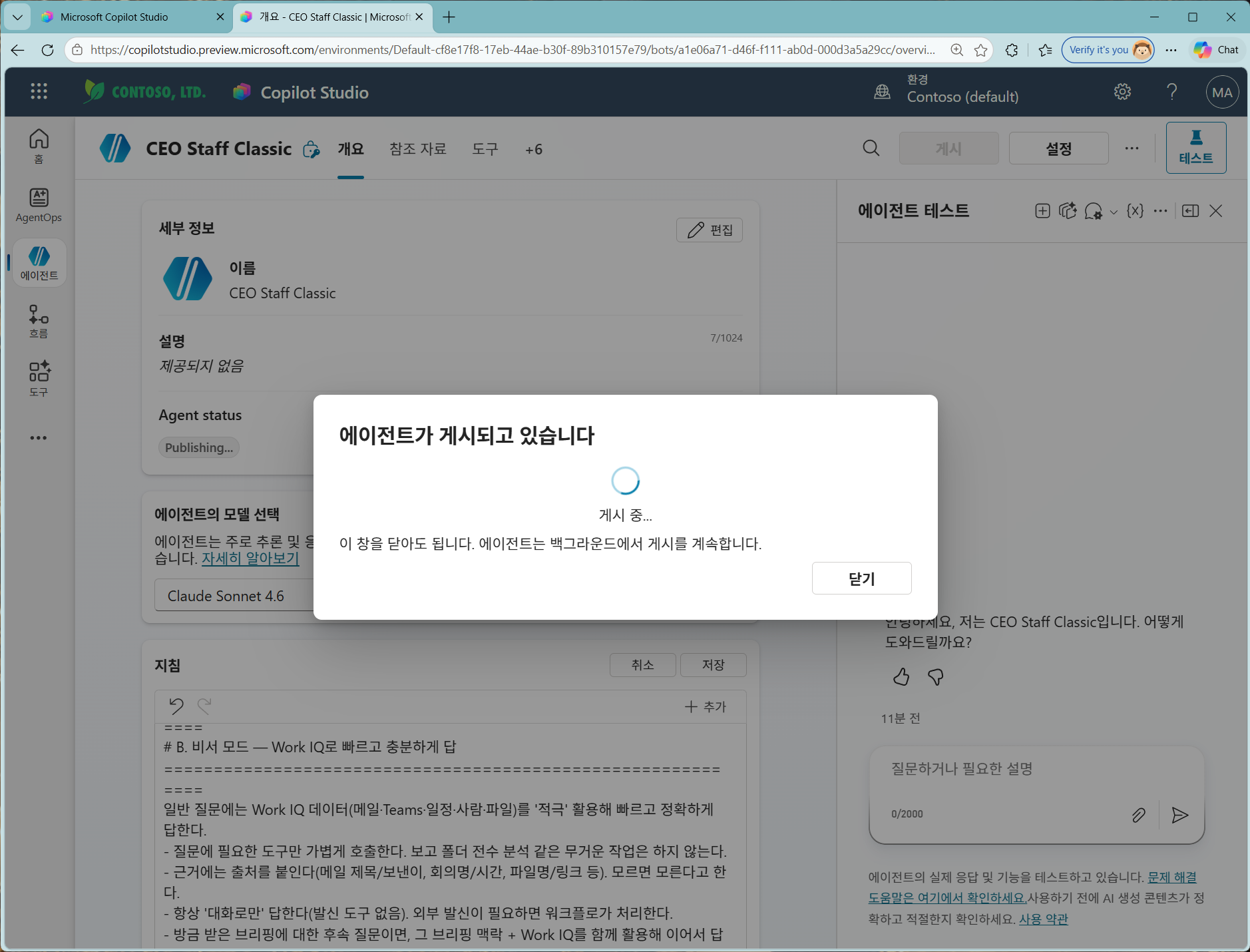Toggle the 테스트 panel button

[x=1195, y=147]
